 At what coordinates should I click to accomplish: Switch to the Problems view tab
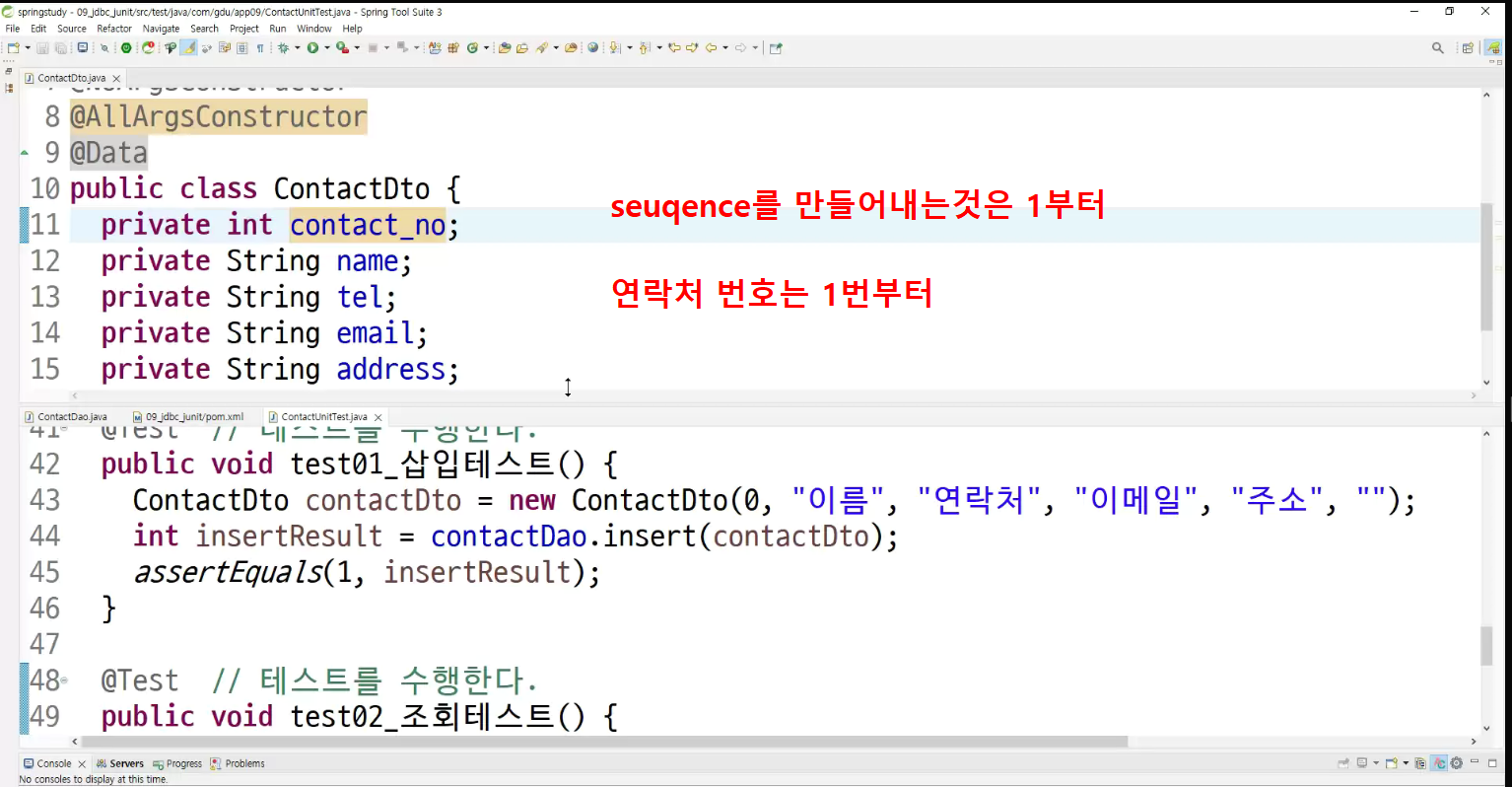[x=238, y=763]
